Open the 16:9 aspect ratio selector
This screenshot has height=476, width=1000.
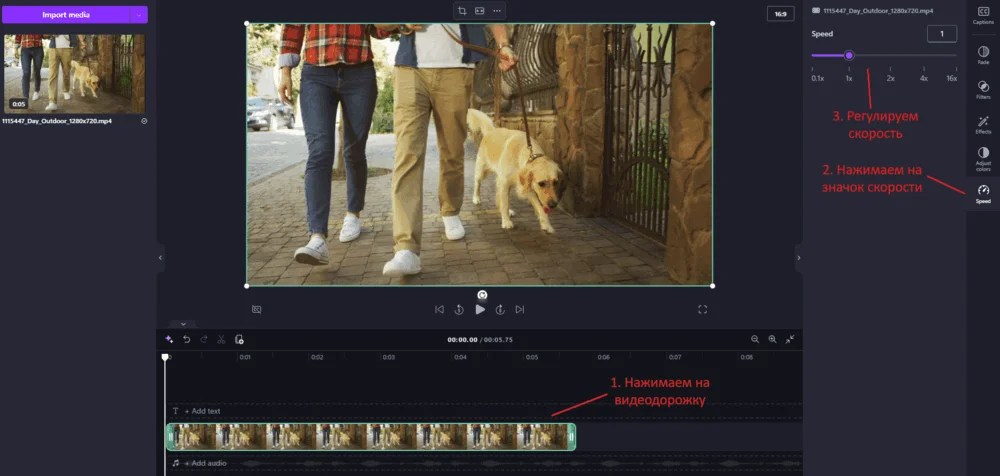[x=779, y=14]
